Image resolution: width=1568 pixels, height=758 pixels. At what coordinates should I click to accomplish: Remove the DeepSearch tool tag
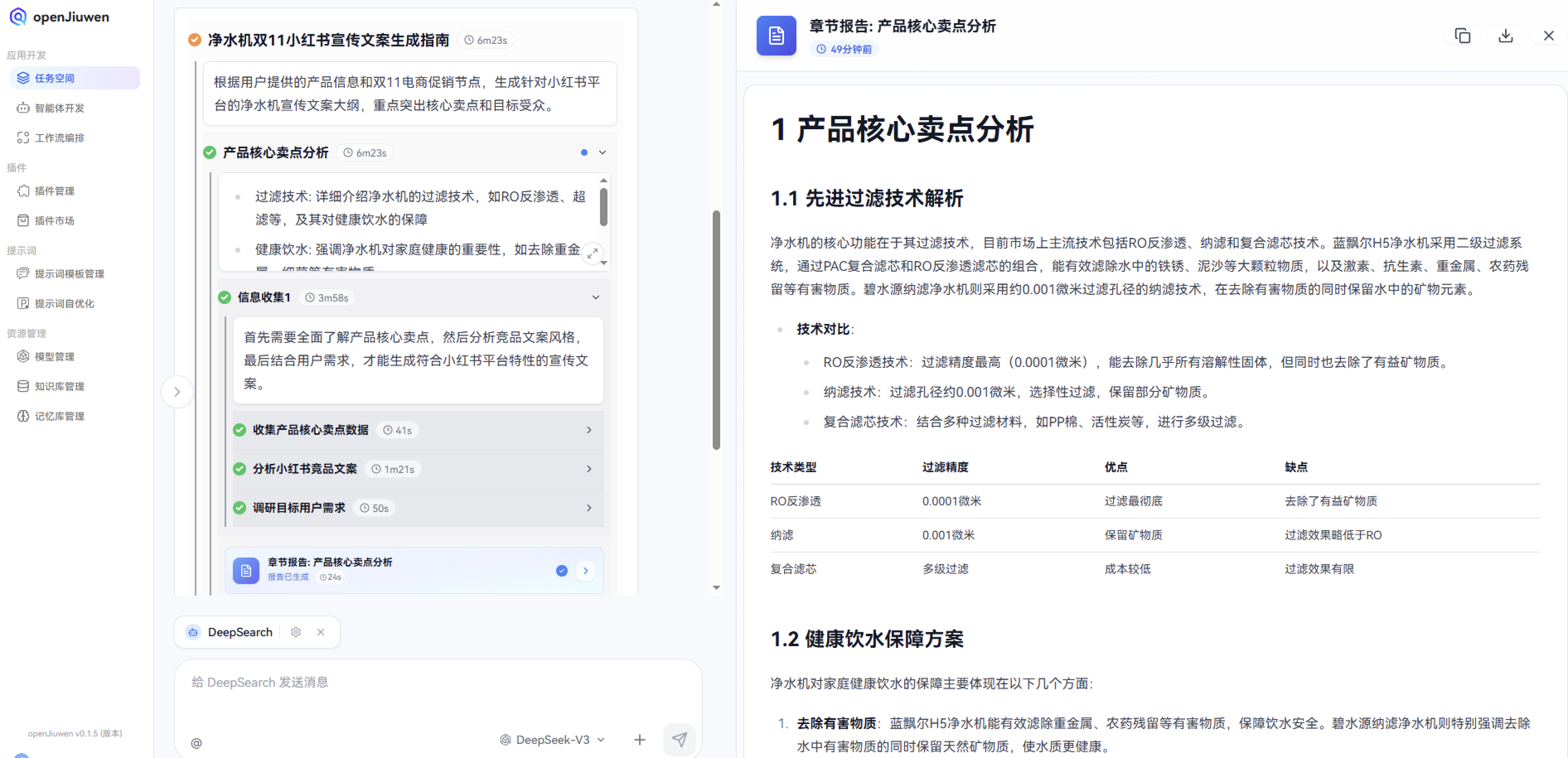point(321,632)
